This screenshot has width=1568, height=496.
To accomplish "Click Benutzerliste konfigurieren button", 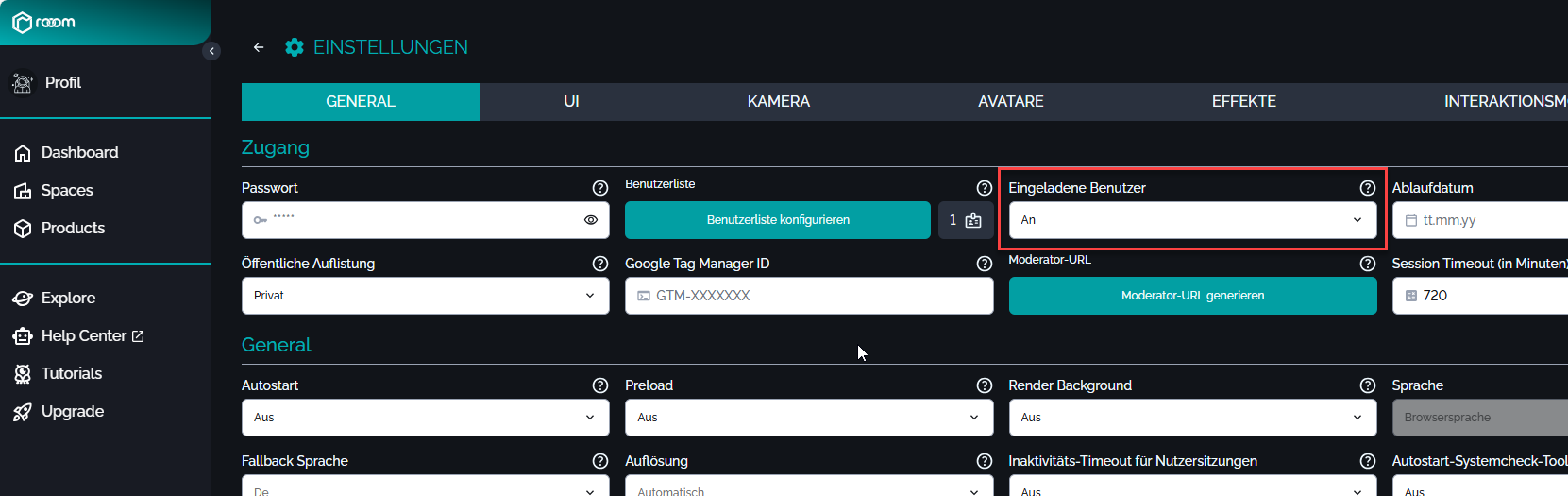I will pos(777,220).
